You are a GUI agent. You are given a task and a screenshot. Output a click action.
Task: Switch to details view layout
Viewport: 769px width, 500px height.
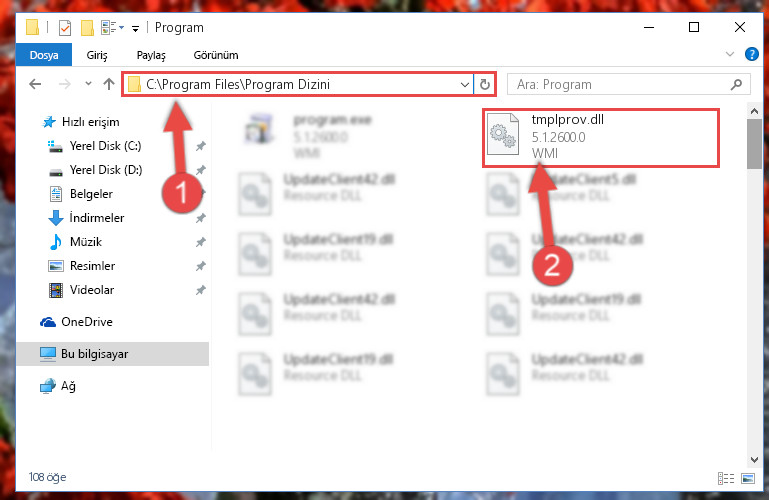(726, 478)
